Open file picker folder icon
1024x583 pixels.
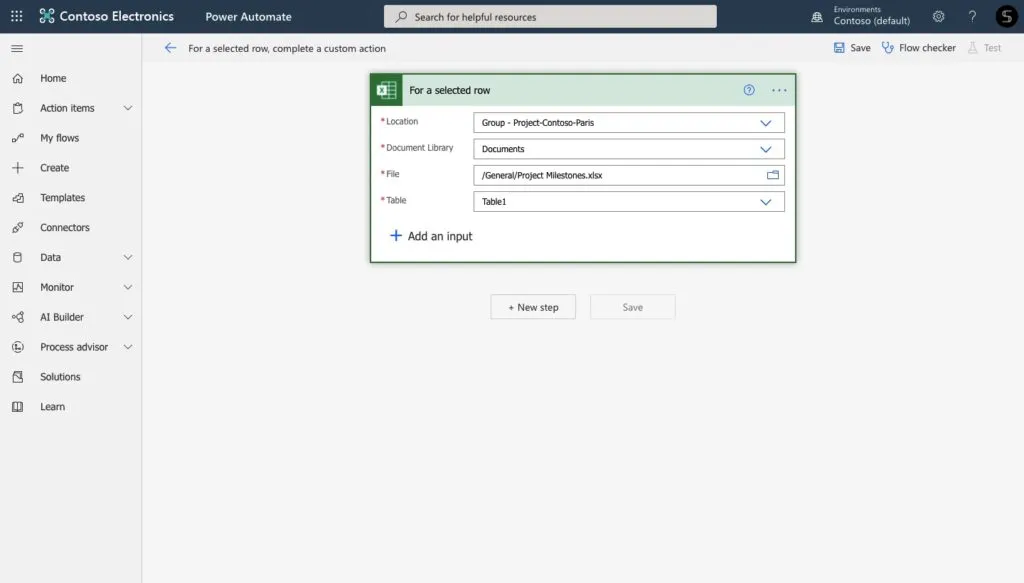[x=773, y=175]
